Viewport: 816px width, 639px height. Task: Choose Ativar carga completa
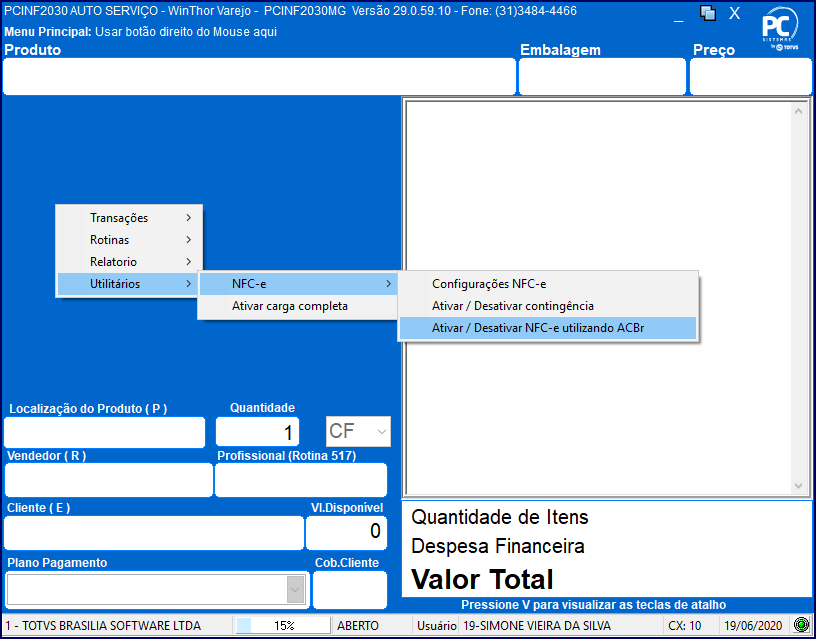click(x=298, y=306)
